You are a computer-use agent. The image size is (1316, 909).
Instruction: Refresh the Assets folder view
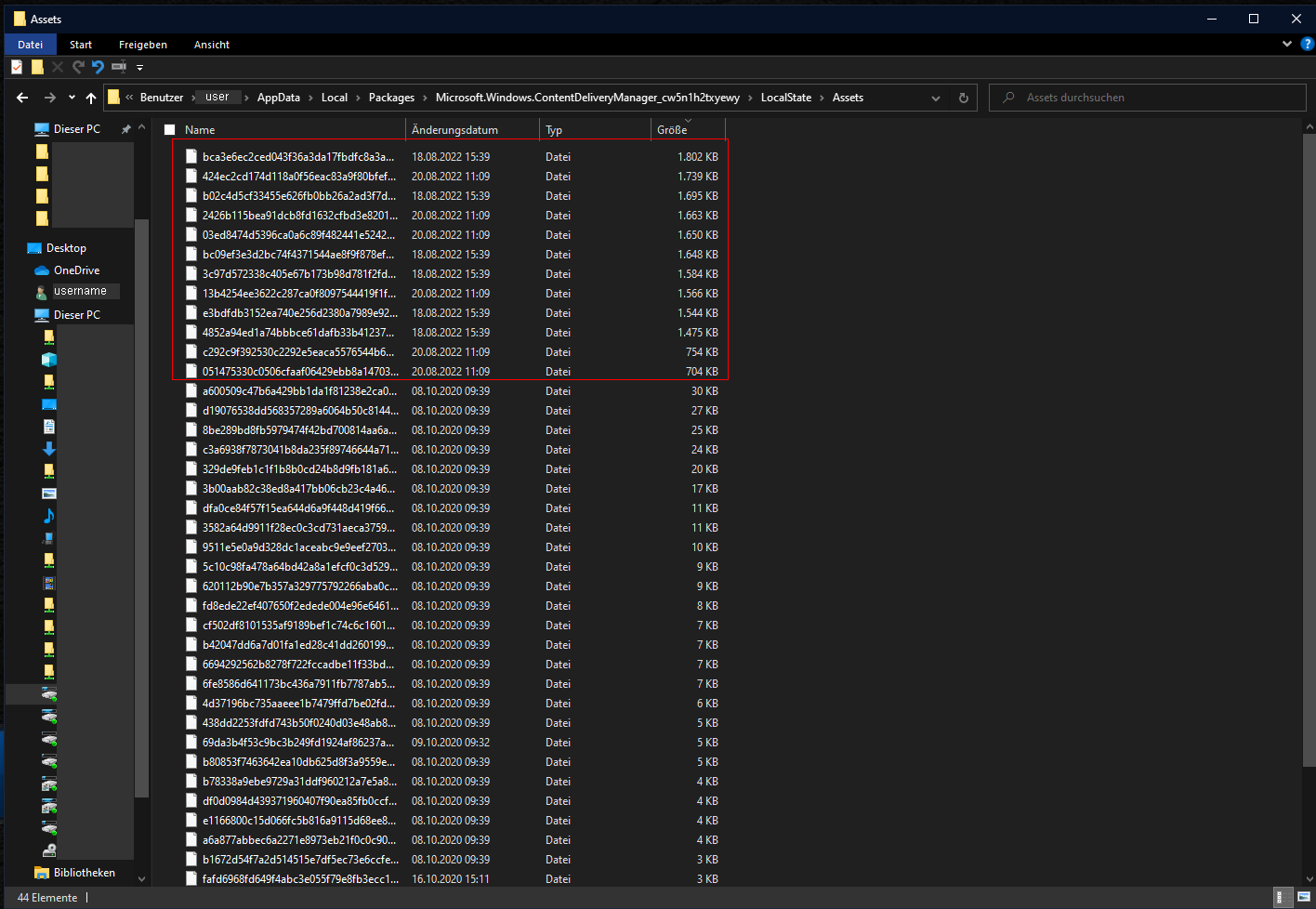point(964,98)
